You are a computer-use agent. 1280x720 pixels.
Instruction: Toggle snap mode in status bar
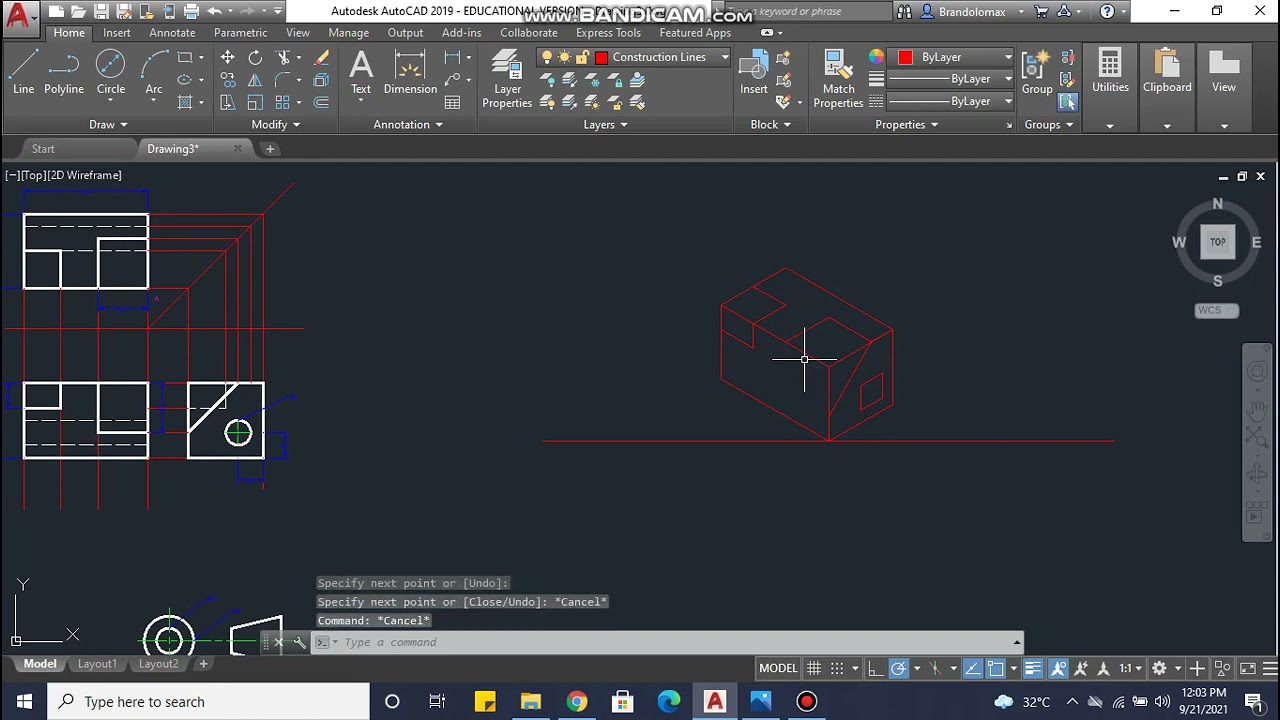(x=837, y=668)
